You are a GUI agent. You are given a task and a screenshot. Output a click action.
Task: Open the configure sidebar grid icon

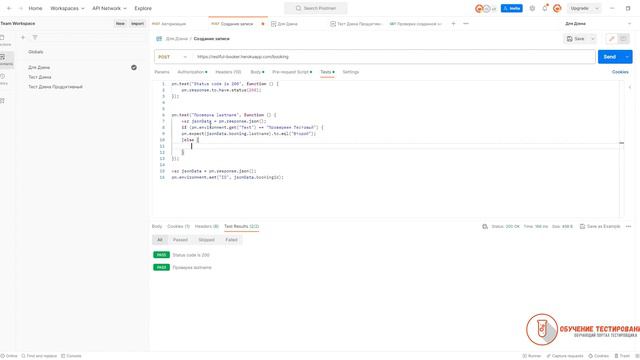click(x=2, y=101)
